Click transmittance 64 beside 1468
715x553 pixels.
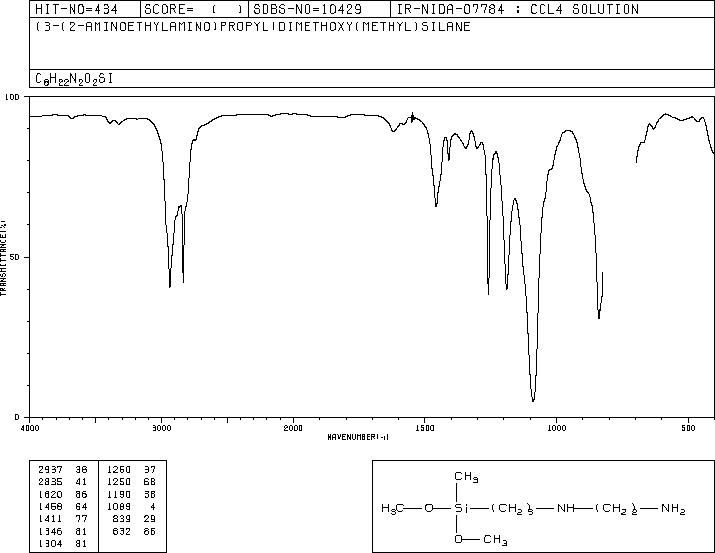81,506
